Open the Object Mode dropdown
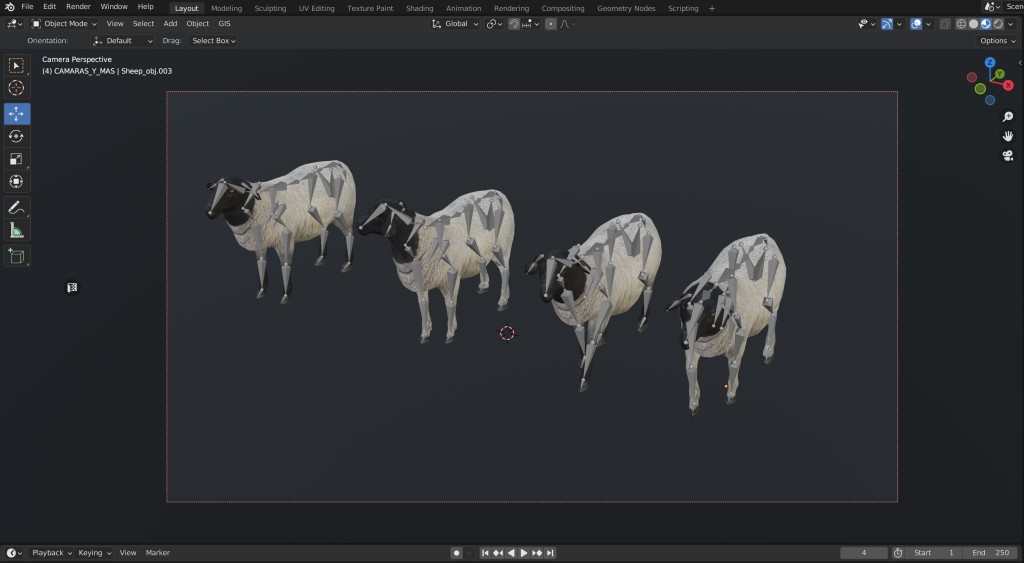 [x=64, y=23]
